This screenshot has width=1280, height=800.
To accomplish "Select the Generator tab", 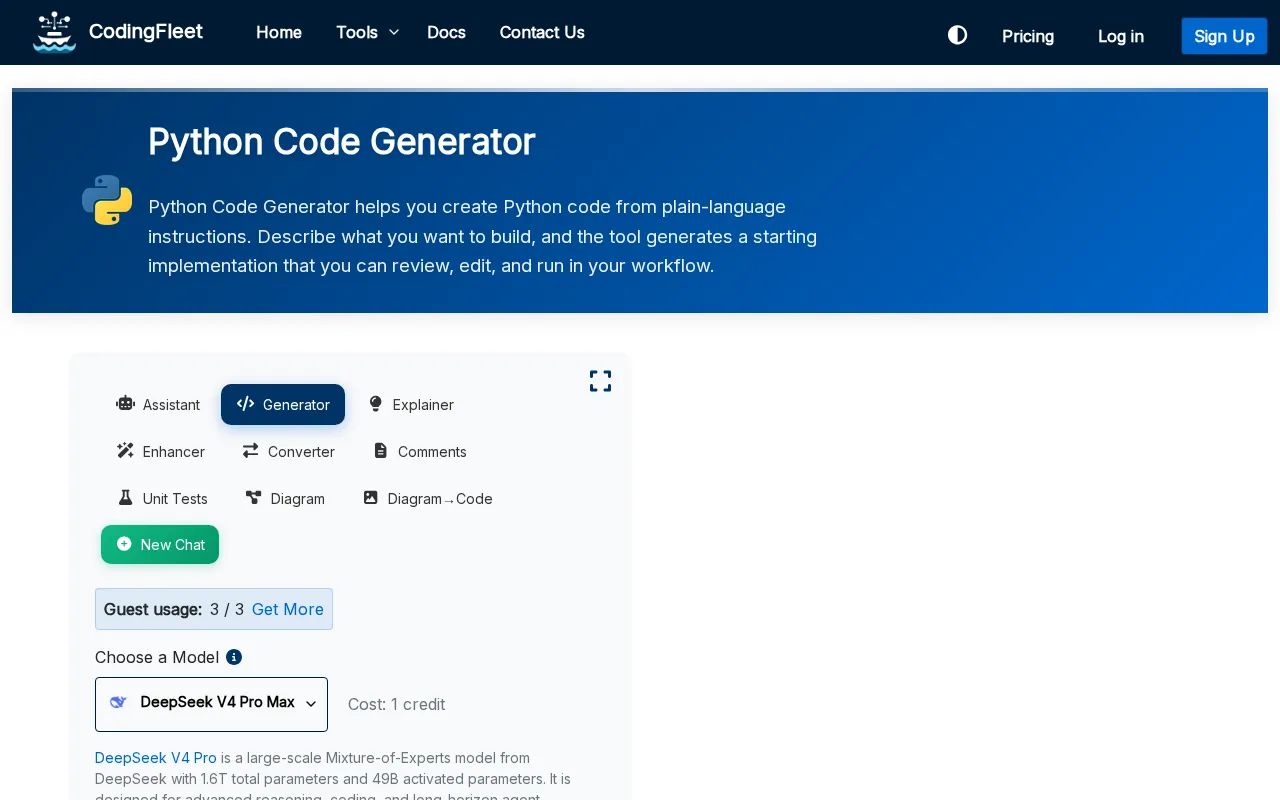I will pos(283,404).
